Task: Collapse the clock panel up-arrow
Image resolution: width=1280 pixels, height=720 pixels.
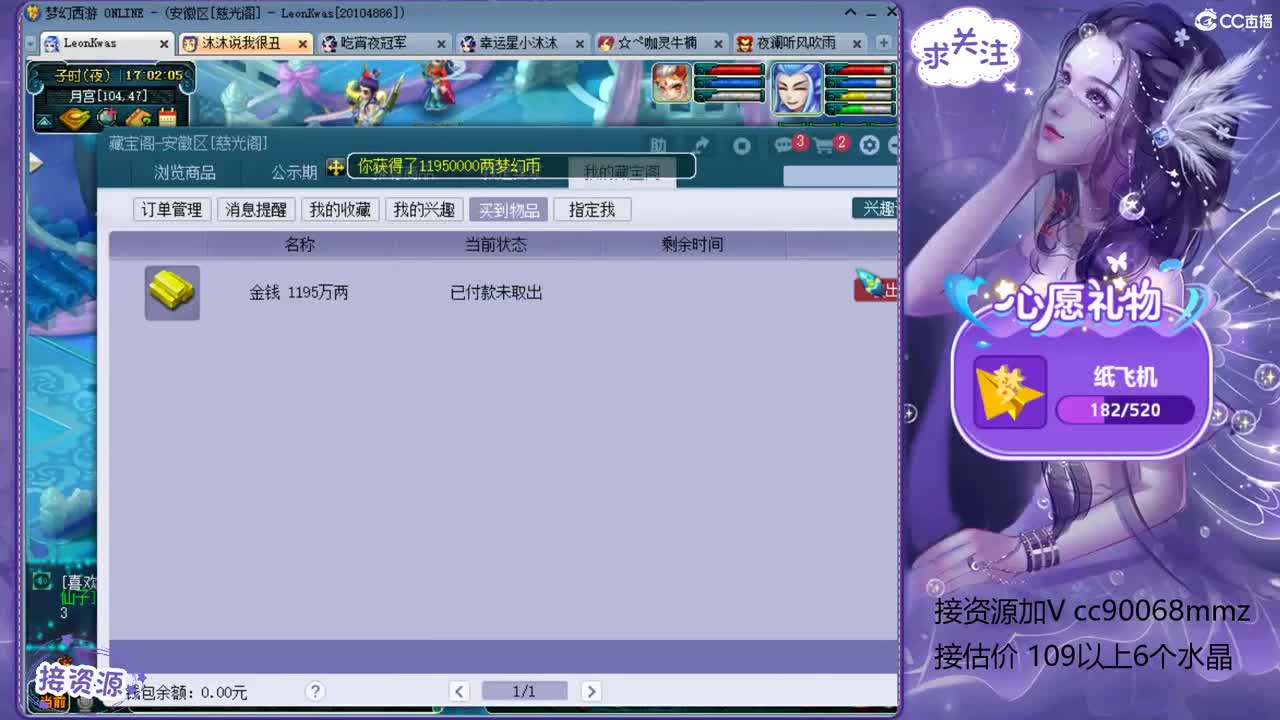Action: [44, 121]
